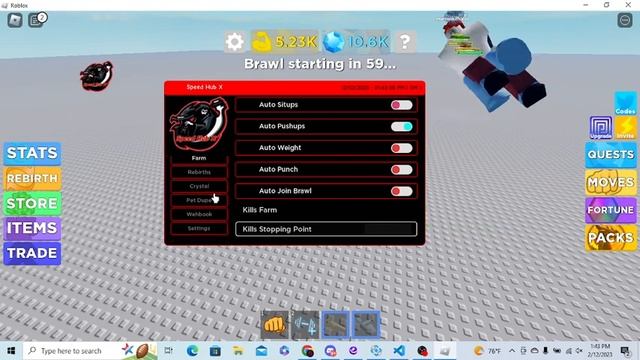Enable the Auto Situps toggle
The image size is (640, 360).
[402, 105]
